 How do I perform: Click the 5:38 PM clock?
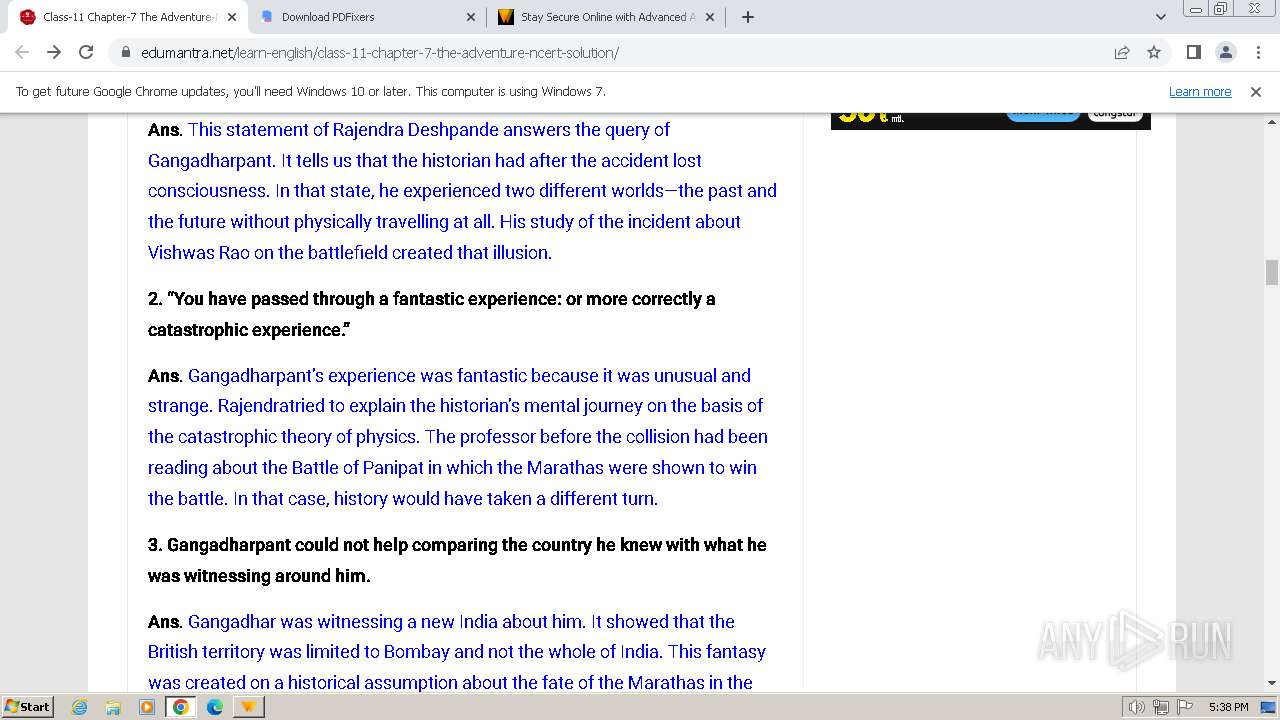point(1228,707)
